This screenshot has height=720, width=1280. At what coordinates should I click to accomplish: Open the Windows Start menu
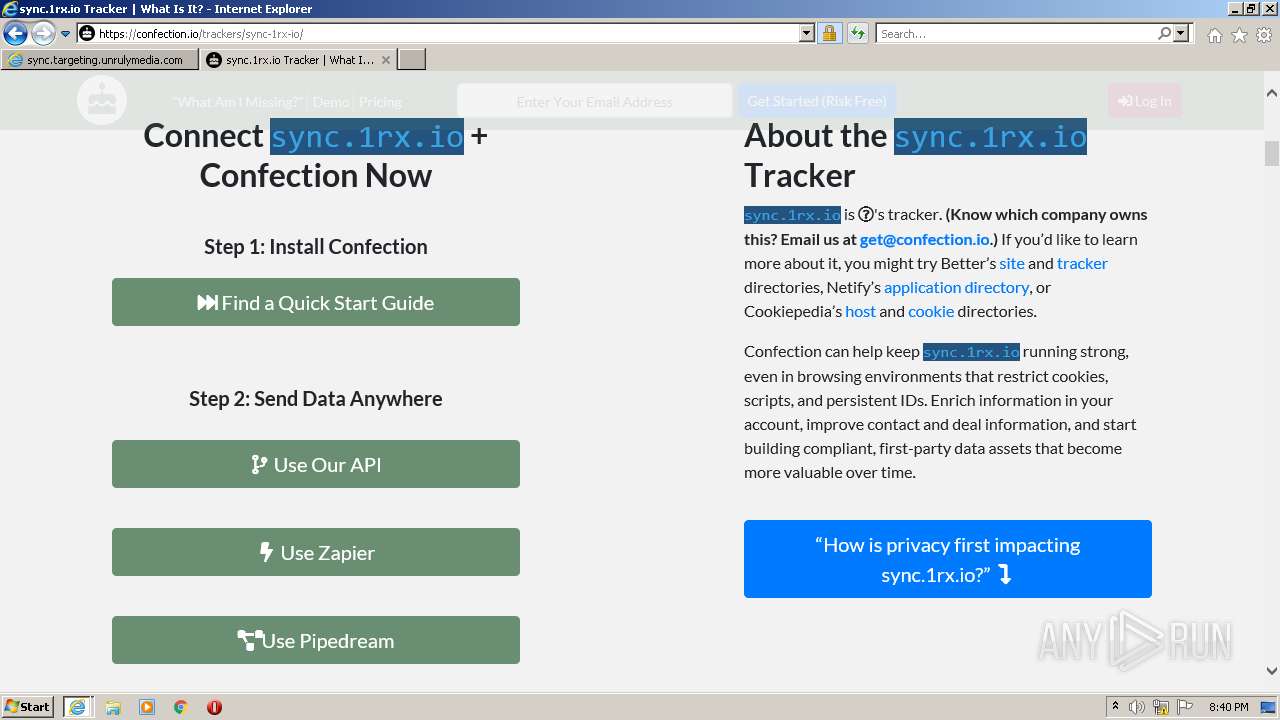[x=27, y=706]
